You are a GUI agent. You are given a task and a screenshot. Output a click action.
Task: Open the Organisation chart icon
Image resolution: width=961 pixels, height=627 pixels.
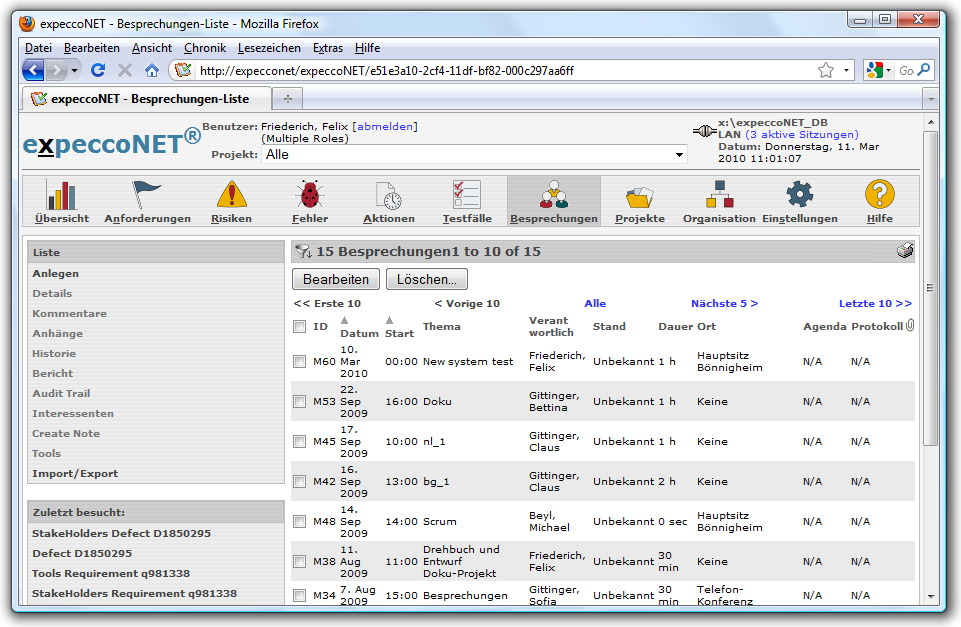(719, 195)
